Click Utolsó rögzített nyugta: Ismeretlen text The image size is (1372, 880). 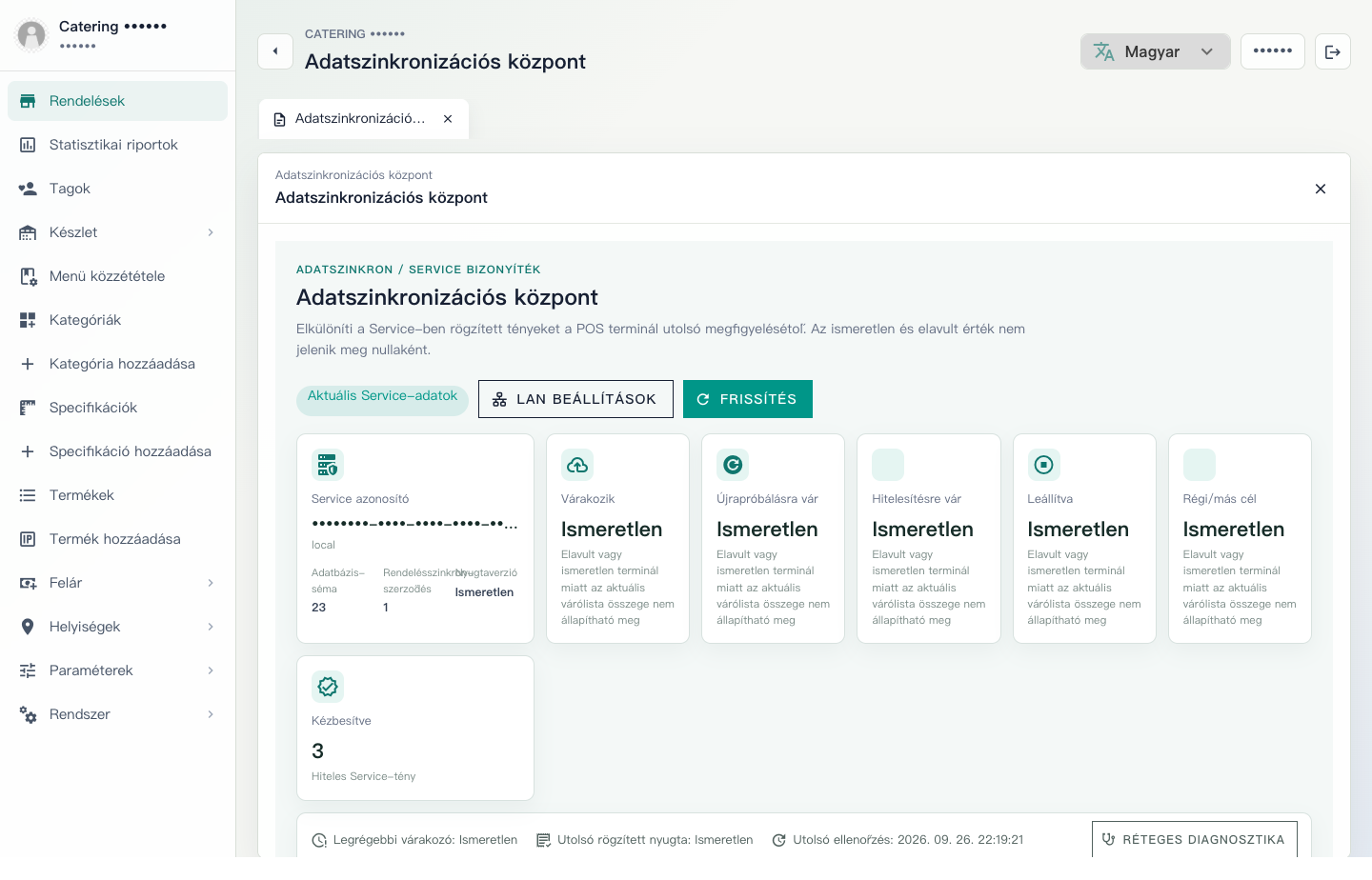(656, 840)
